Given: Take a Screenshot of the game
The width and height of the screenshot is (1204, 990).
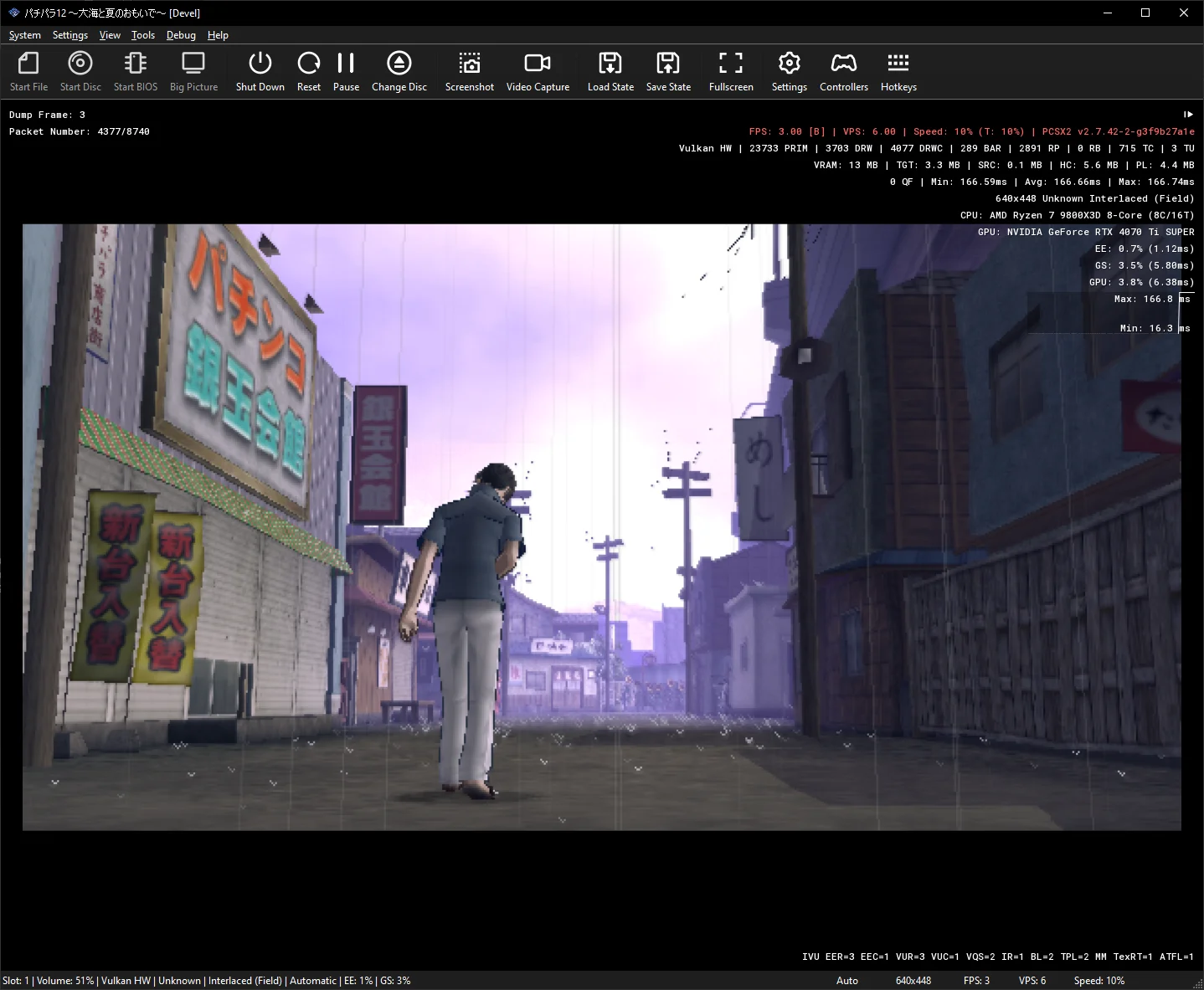Looking at the screenshot, I should point(470,71).
